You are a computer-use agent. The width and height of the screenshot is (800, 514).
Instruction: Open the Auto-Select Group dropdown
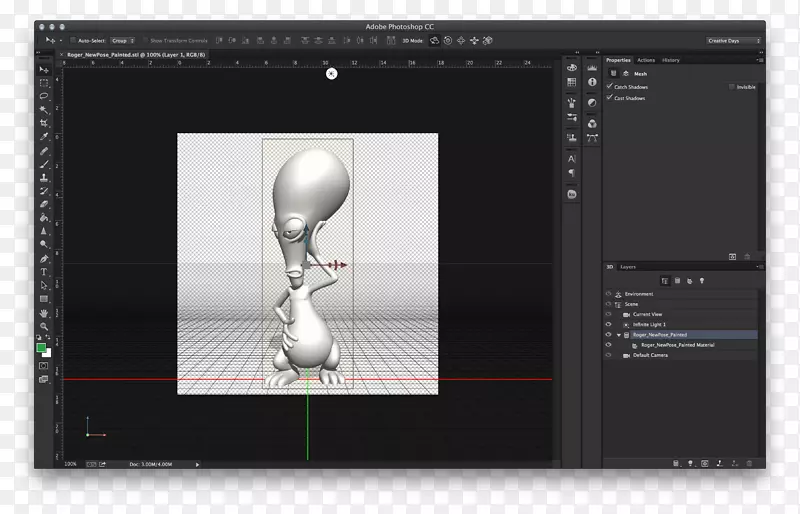coord(123,40)
